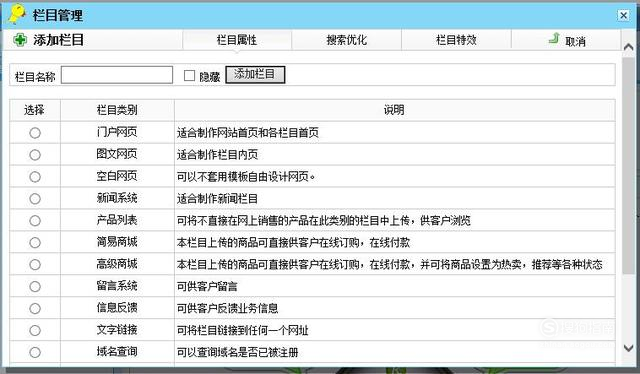The width and height of the screenshot is (640, 374).
Task: Click the 门户网页 category cell
Action: click(x=117, y=132)
